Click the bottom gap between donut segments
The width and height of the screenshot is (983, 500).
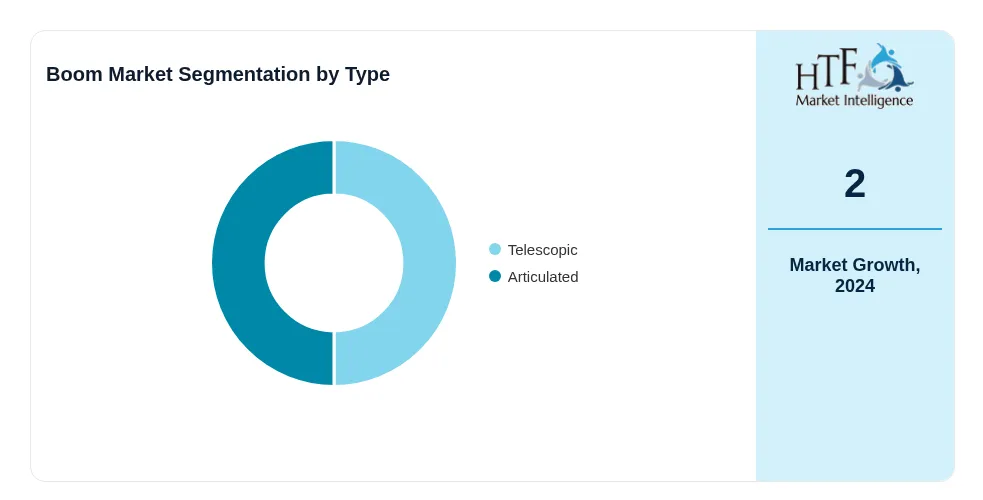pyautogui.click(x=334, y=358)
